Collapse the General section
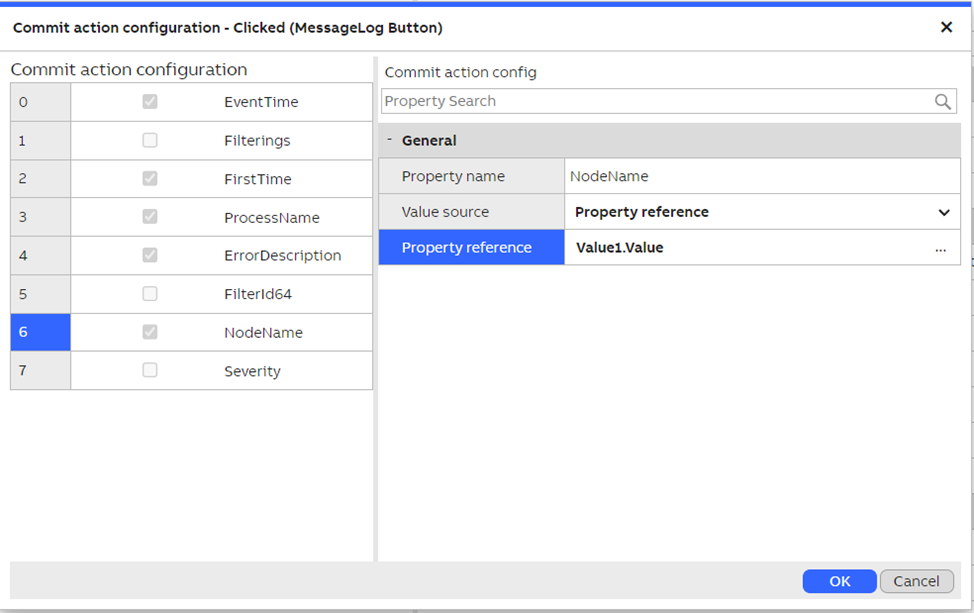This screenshot has height=613, width=974. pyautogui.click(x=389, y=140)
